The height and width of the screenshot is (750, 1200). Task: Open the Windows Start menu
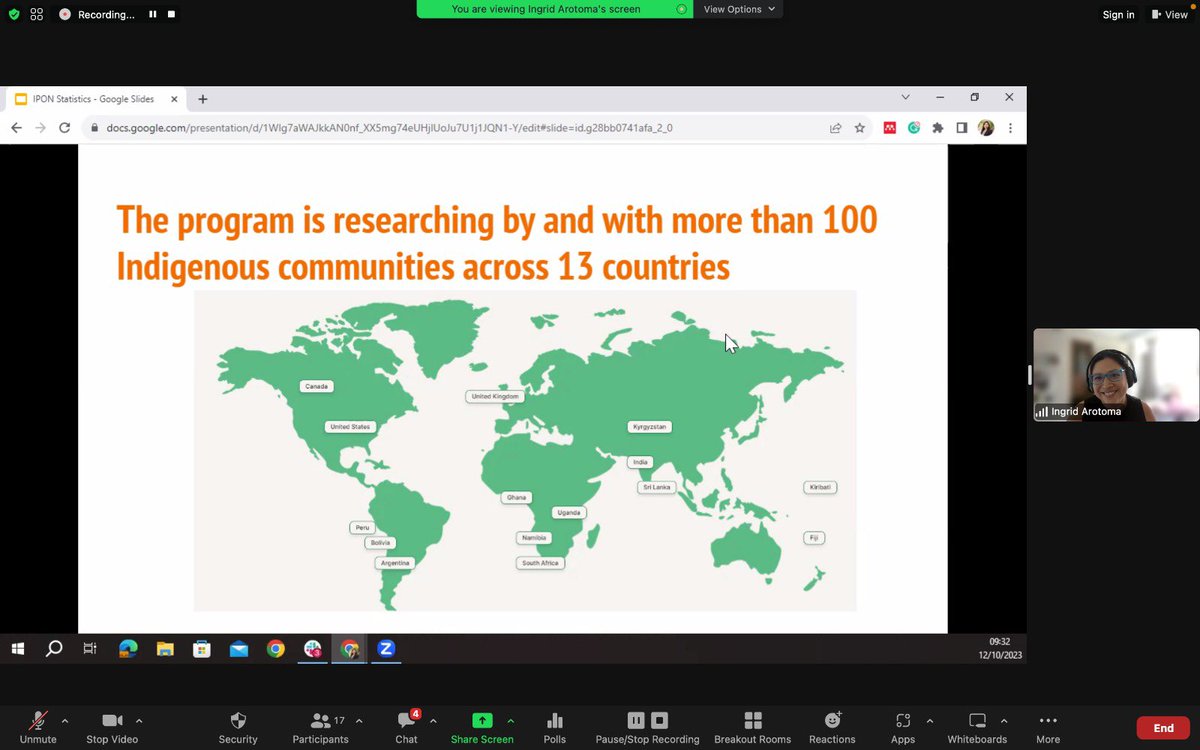point(17,649)
